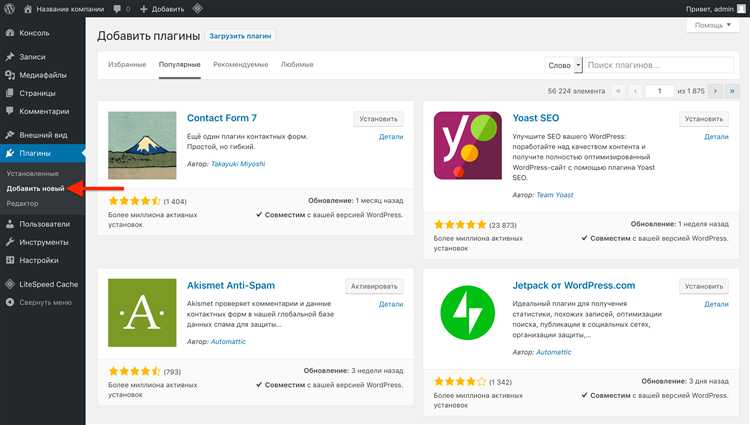Click the plus icon for Добавить
This screenshot has width=750, height=425.
click(x=143, y=9)
